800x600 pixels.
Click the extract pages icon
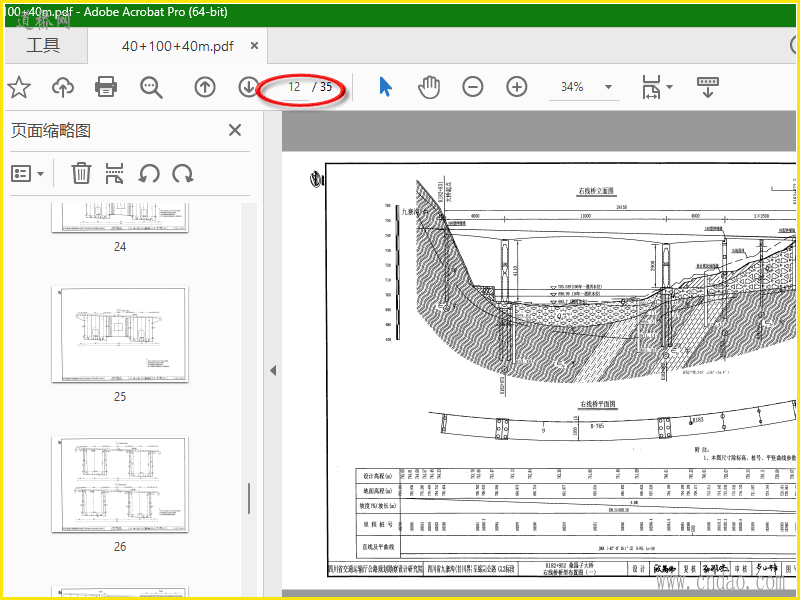[114, 173]
